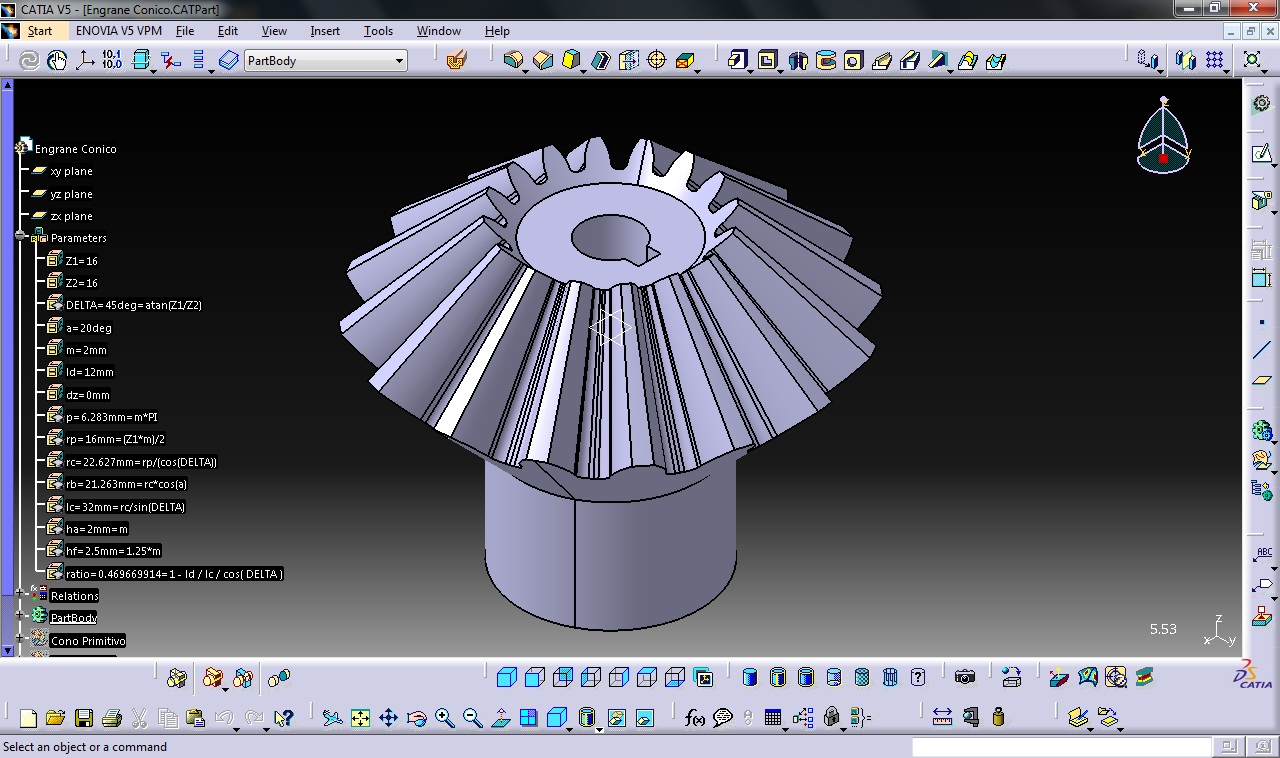
Task: Click the Mirror tool icon
Action: (1185, 61)
